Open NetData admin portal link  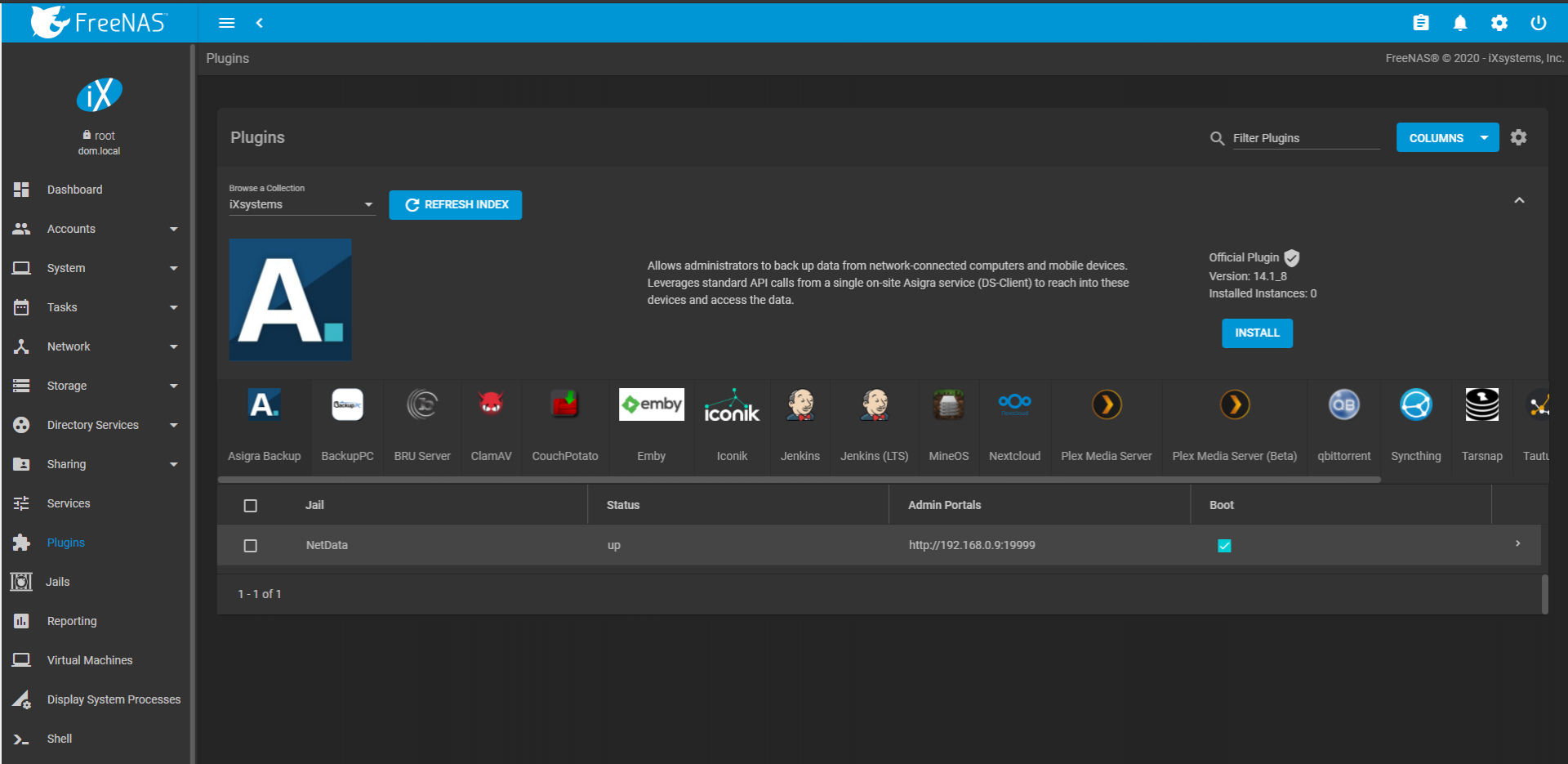tap(972, 545)
